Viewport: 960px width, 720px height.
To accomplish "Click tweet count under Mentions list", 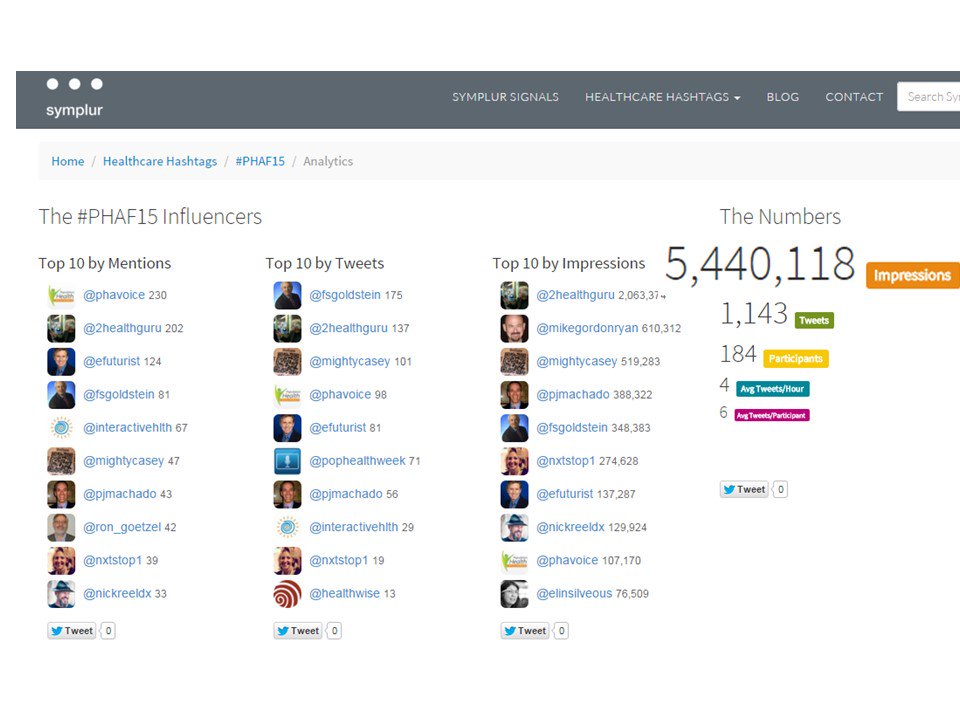I will (x=108, y=631).
